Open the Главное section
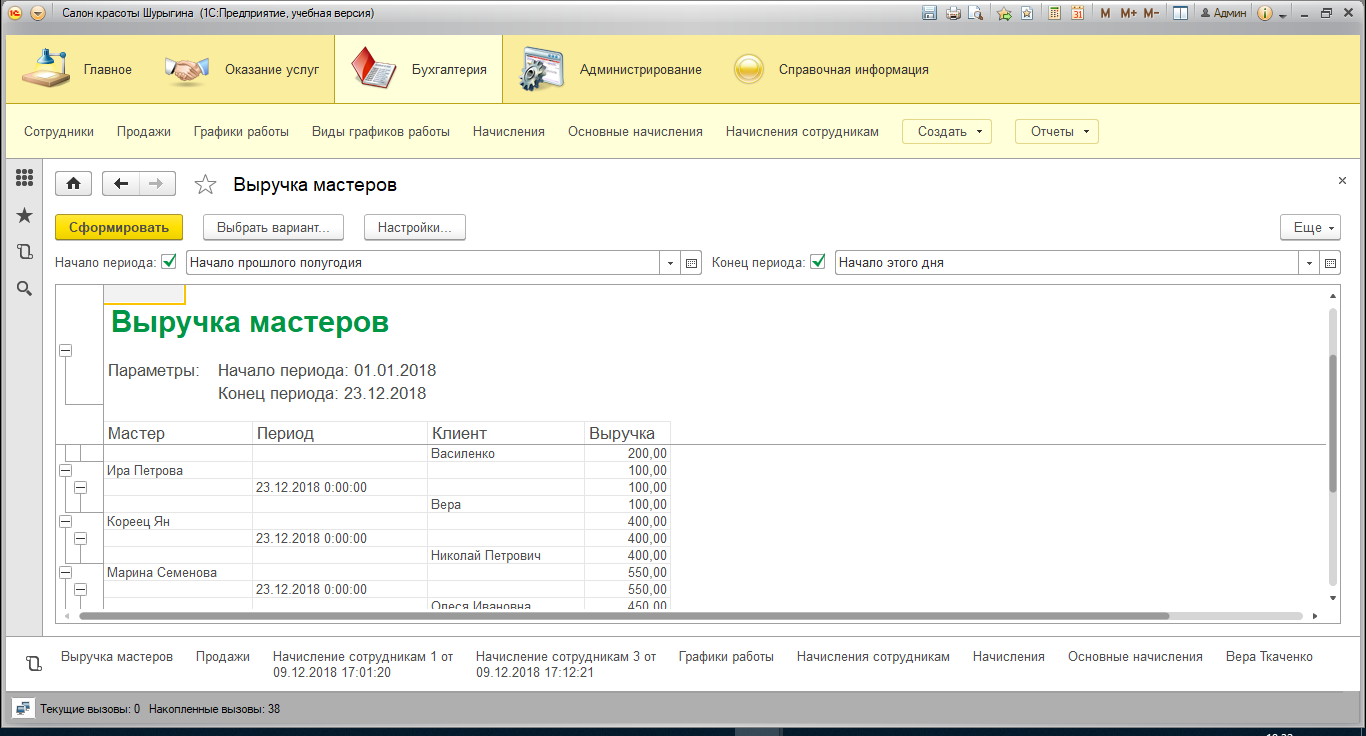1366x736 pixels. 77,70
